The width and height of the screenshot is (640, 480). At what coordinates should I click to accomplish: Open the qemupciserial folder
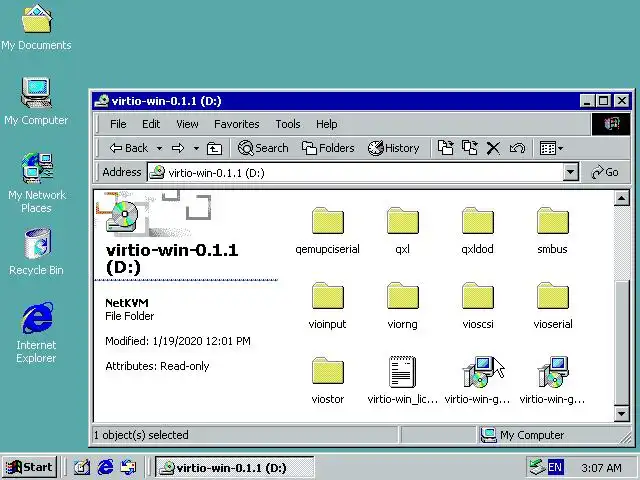[x=327, y=231]
